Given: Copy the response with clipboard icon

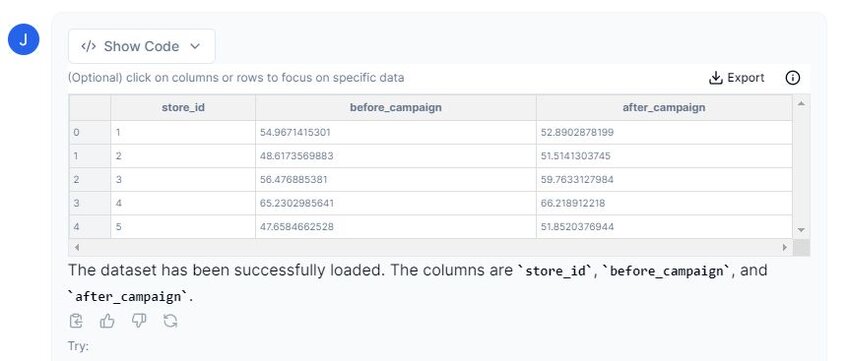Looking at the screenshot, I should [76, 321].
